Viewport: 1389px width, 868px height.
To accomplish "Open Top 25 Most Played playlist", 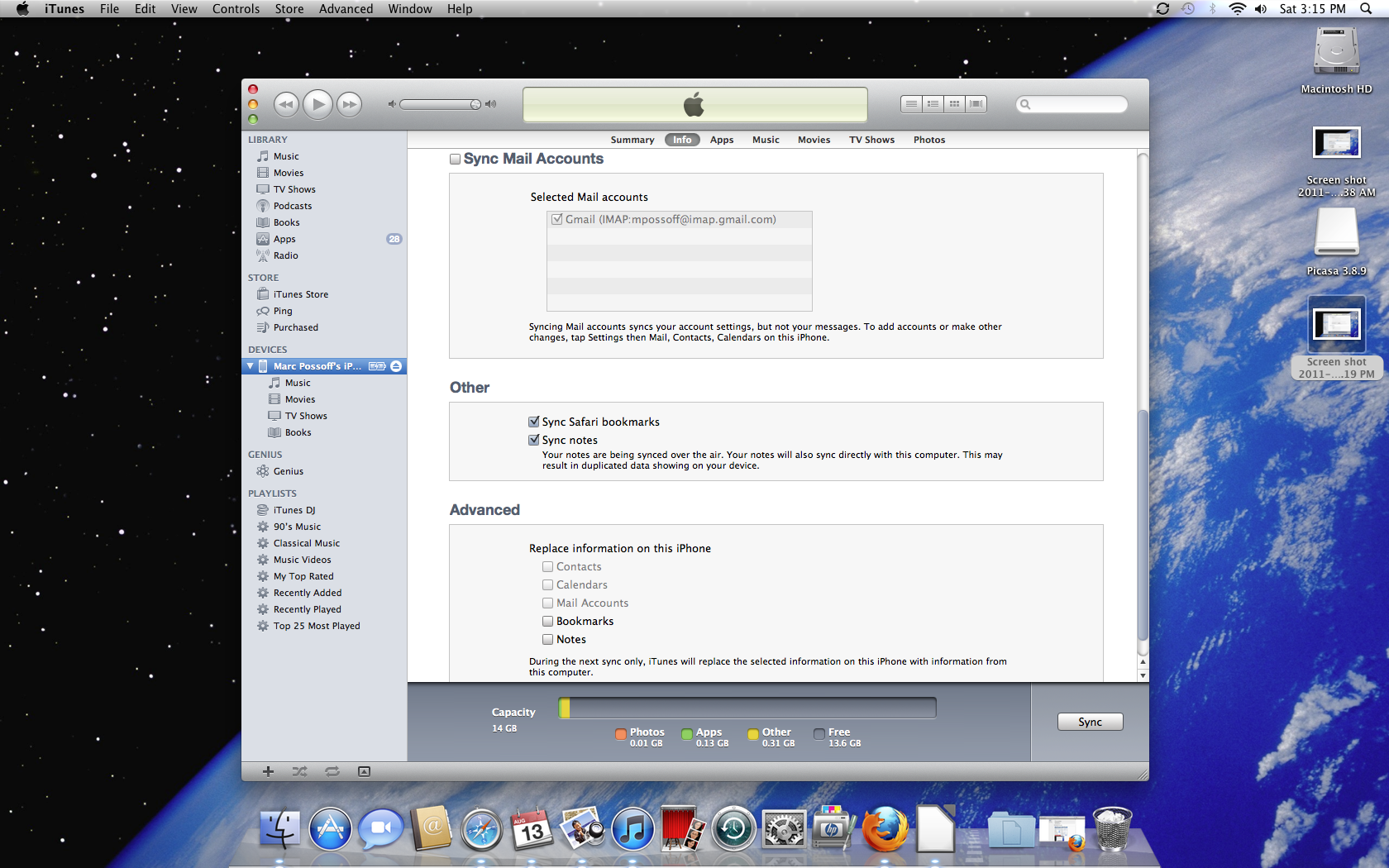I will (x=316, y=626).
